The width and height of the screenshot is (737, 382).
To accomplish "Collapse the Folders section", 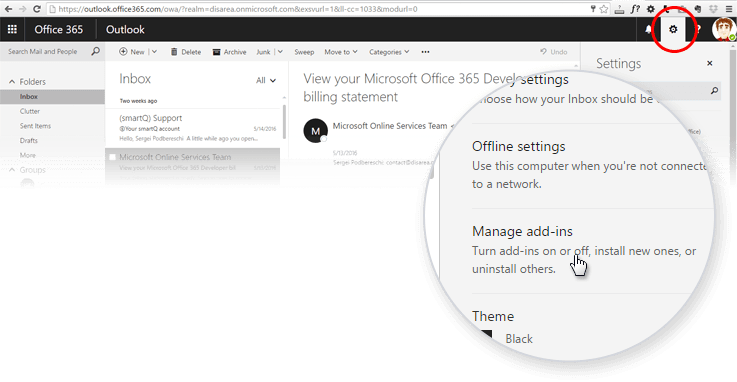I will click(x=12, y=82).
